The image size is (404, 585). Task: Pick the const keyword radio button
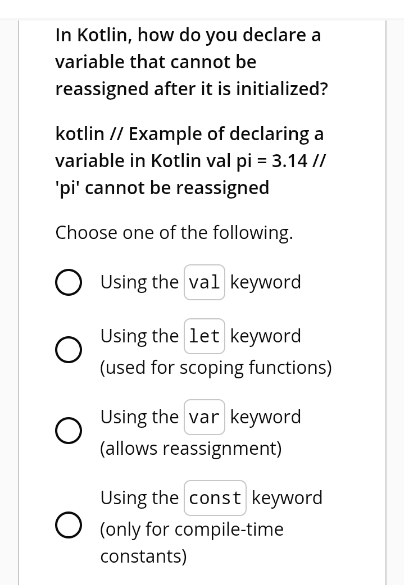click(69, 525)
